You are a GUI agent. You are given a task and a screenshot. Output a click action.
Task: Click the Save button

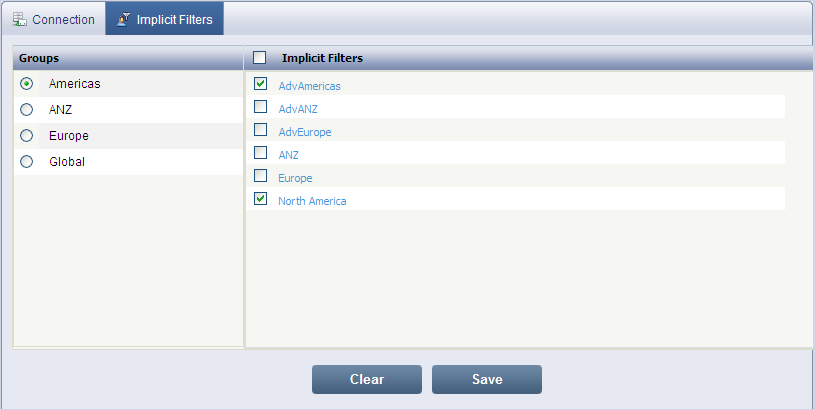click(487, 380)
